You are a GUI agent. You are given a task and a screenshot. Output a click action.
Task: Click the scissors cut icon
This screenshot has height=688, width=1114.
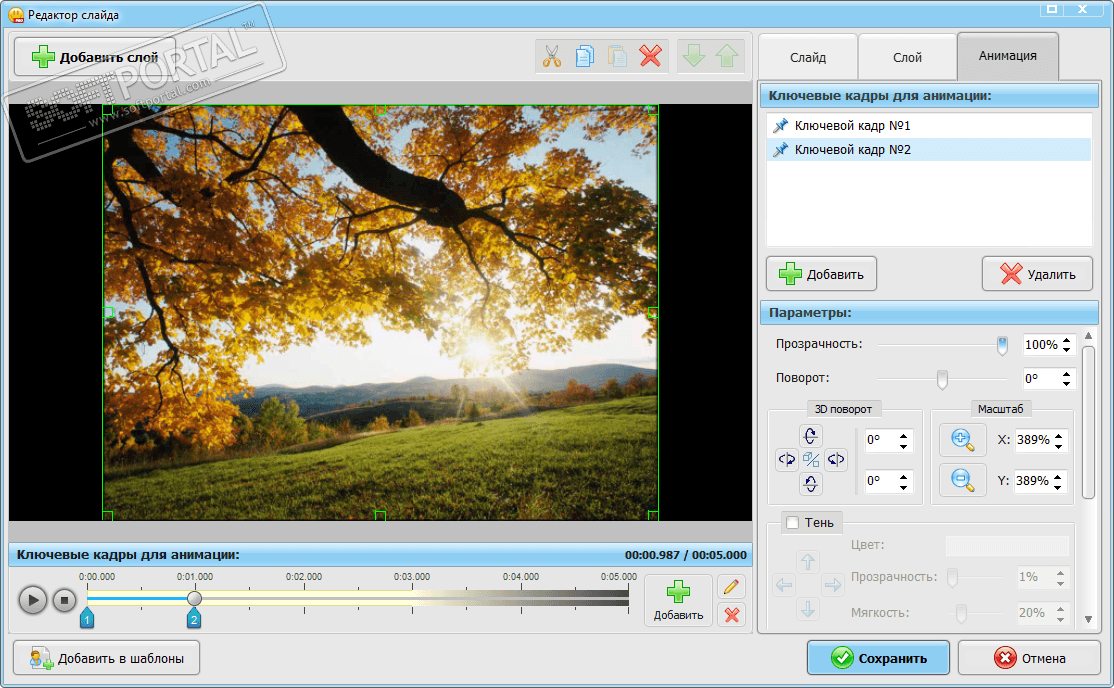tap(552, 57)
